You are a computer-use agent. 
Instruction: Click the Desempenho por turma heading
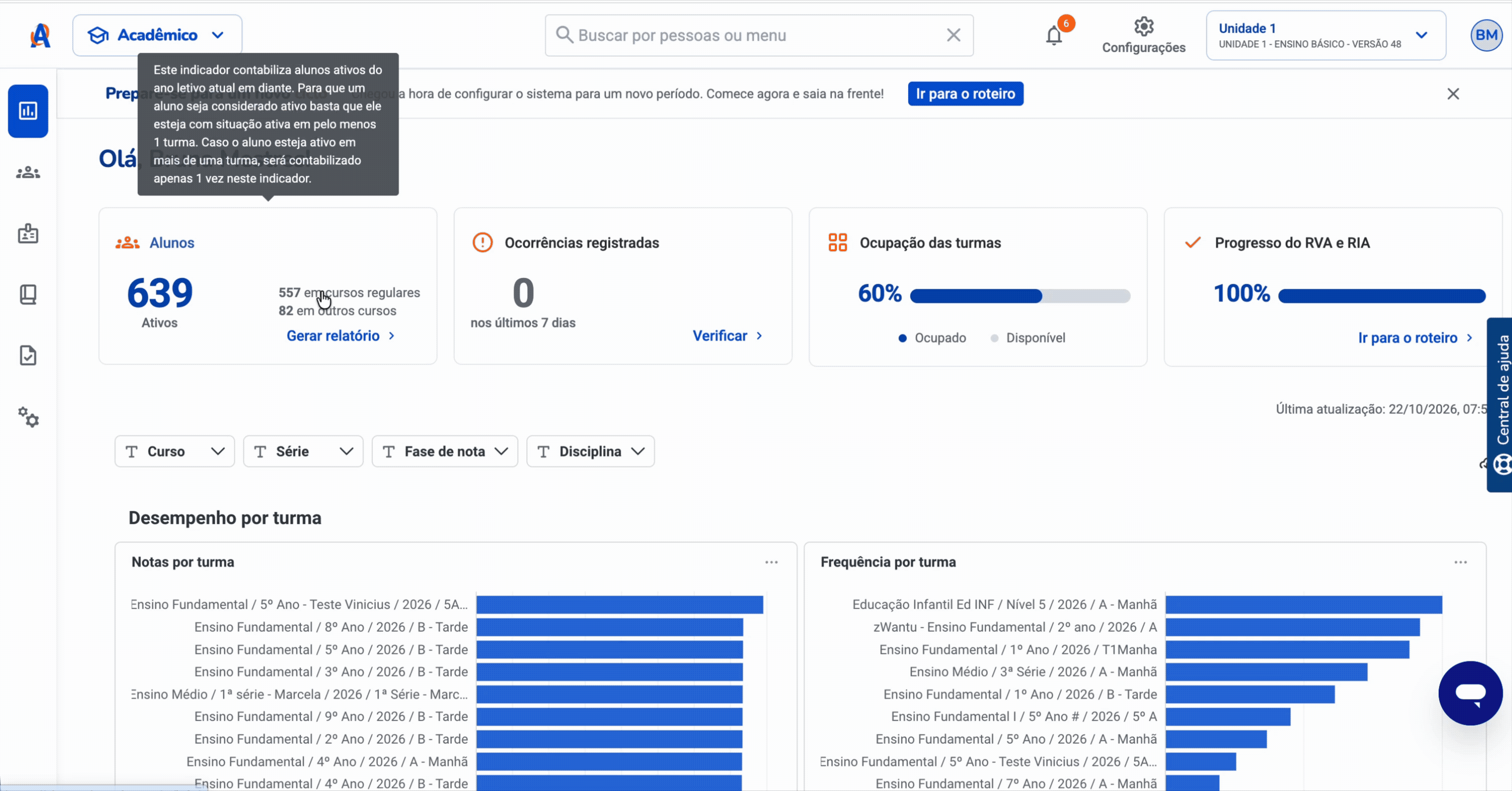pyautogui.click(x=225, y=518)
